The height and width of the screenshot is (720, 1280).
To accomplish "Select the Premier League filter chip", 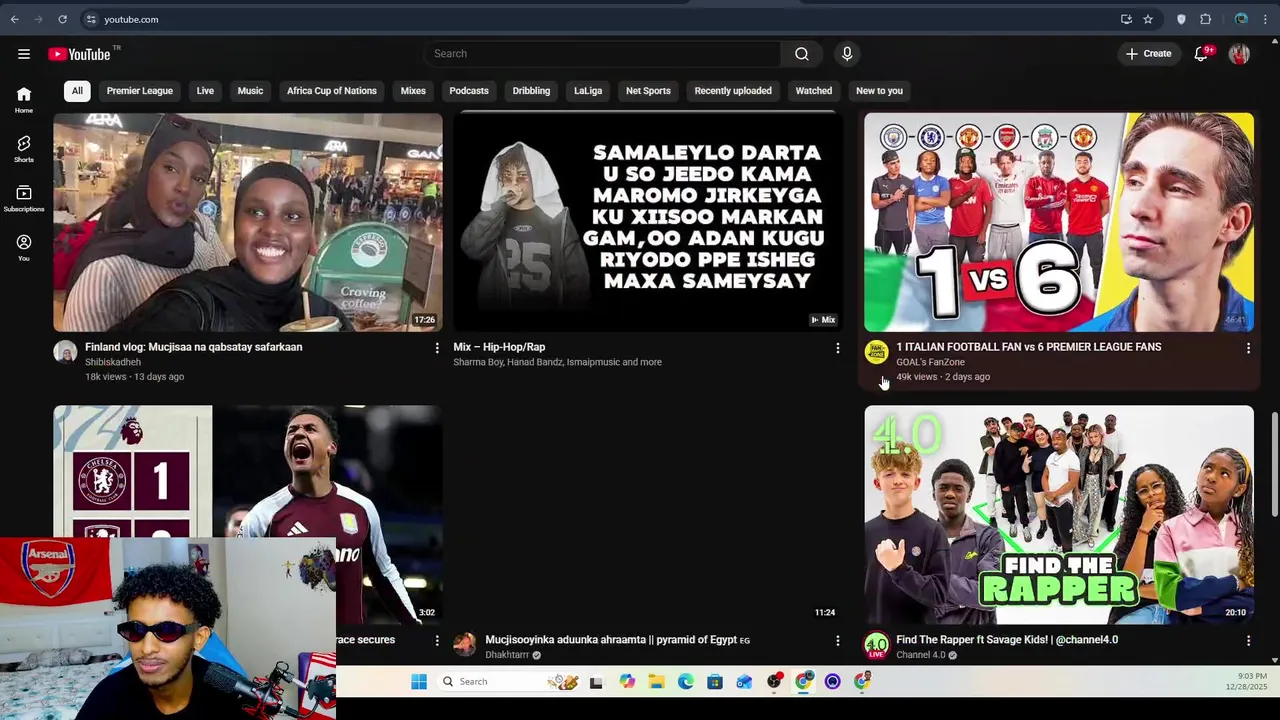I will (x=140, y=91).
